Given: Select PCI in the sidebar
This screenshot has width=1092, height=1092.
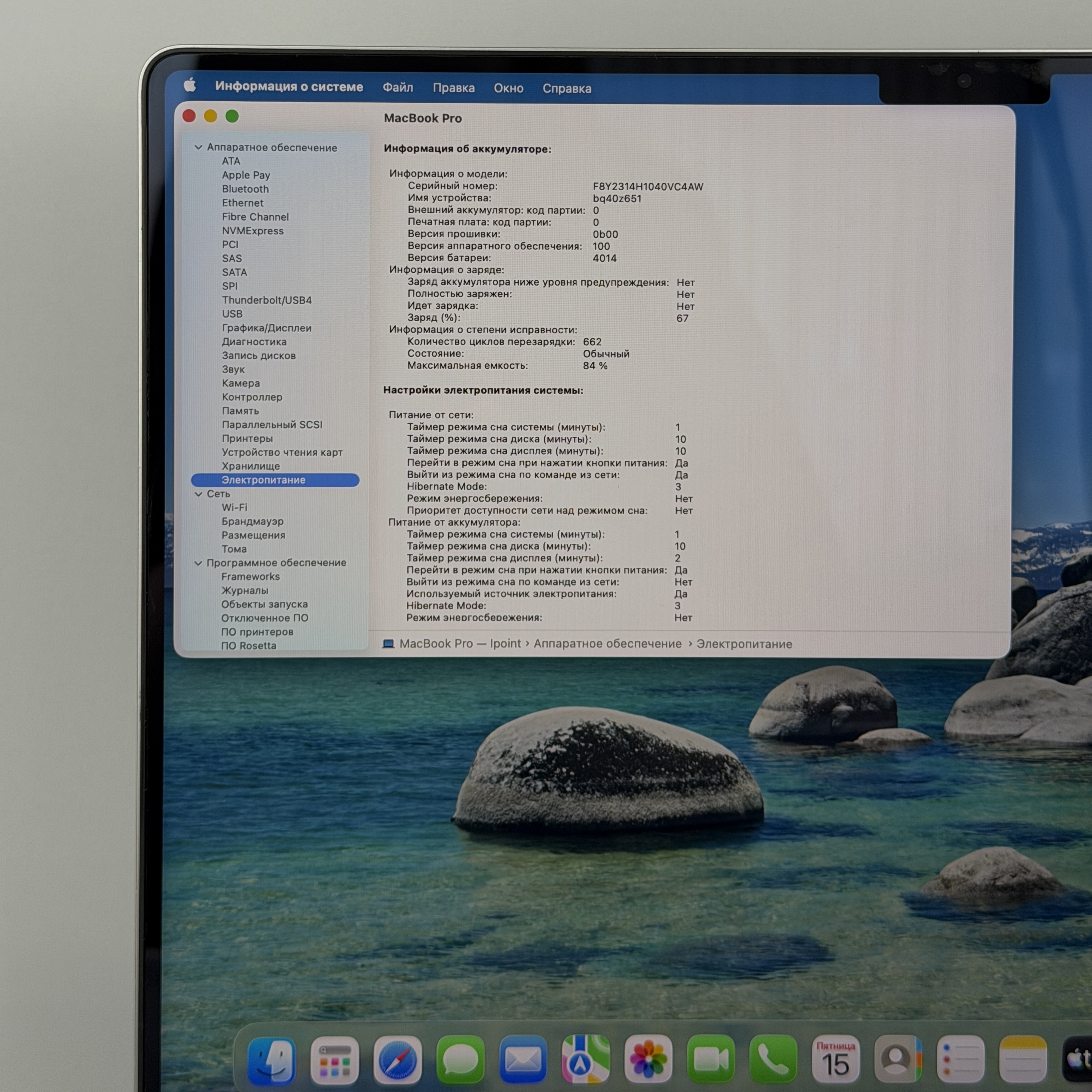Looking at the screenshot, I should point(230,244).
